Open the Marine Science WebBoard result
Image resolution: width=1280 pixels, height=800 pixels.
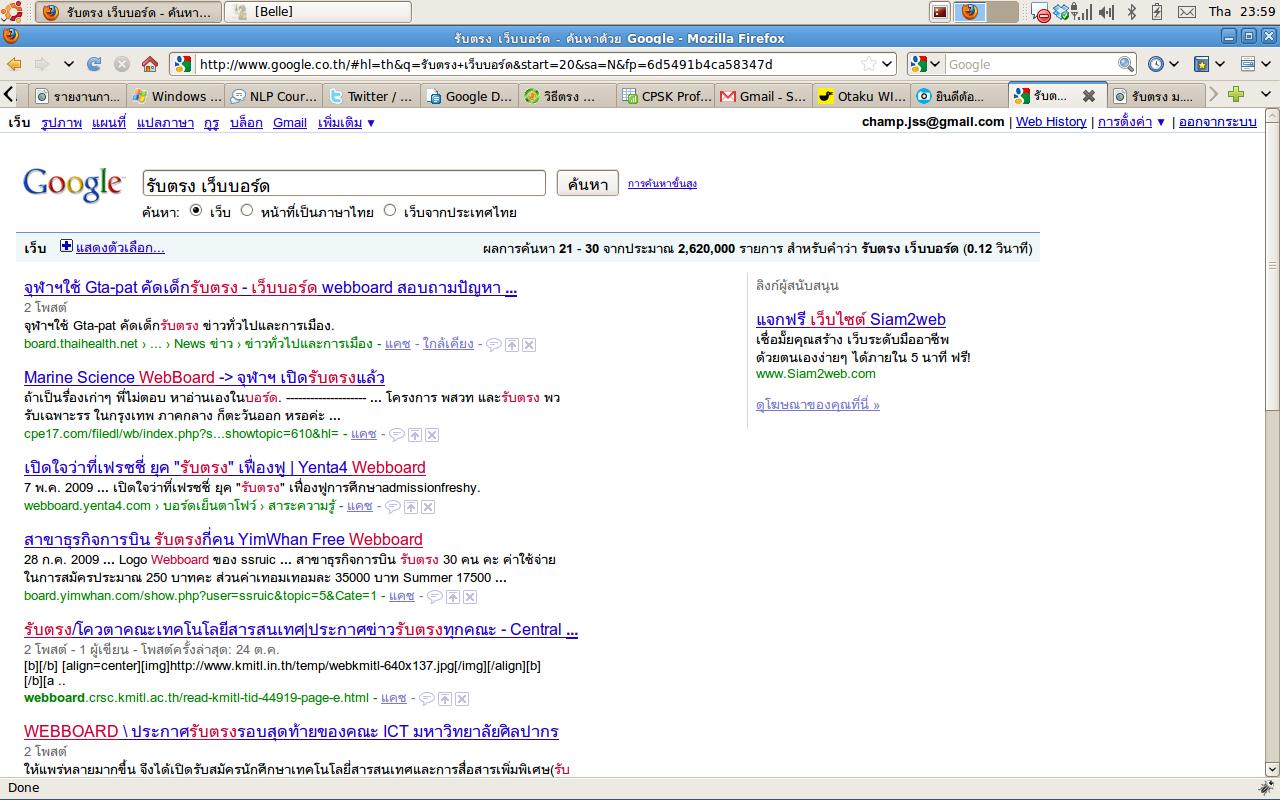click(204, 377)
